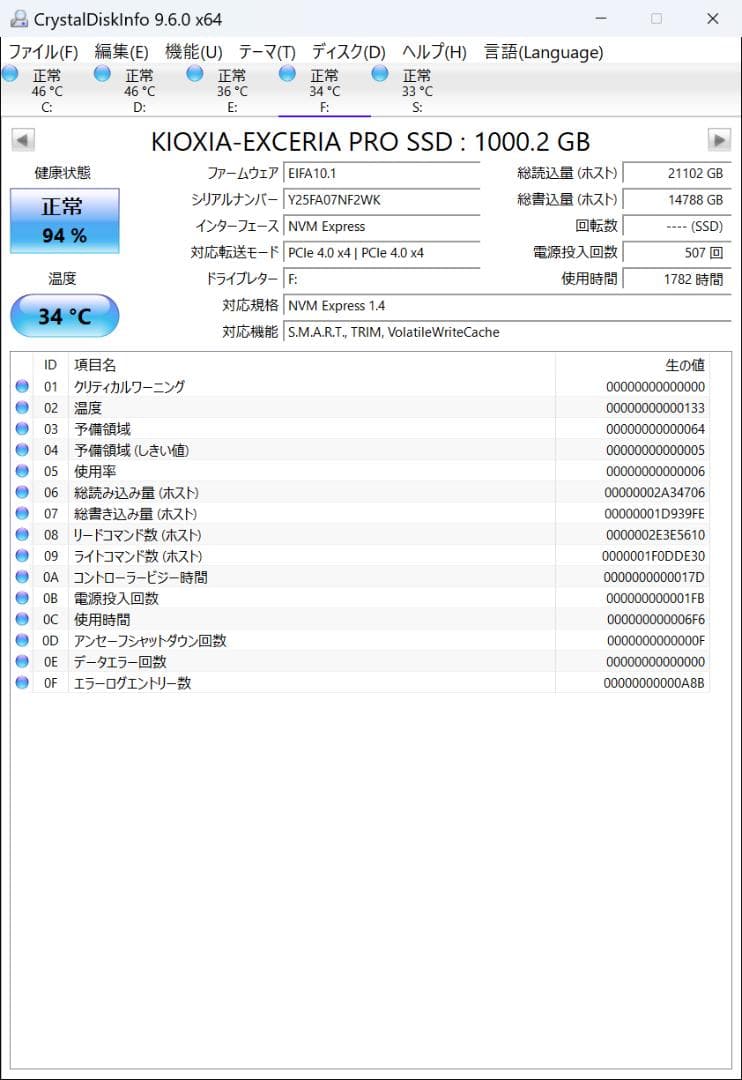This screenshot has height=1080, width=742.
Task: Click status orb for 使用時間 row (ID 0C)
Action: pos(22,619)
